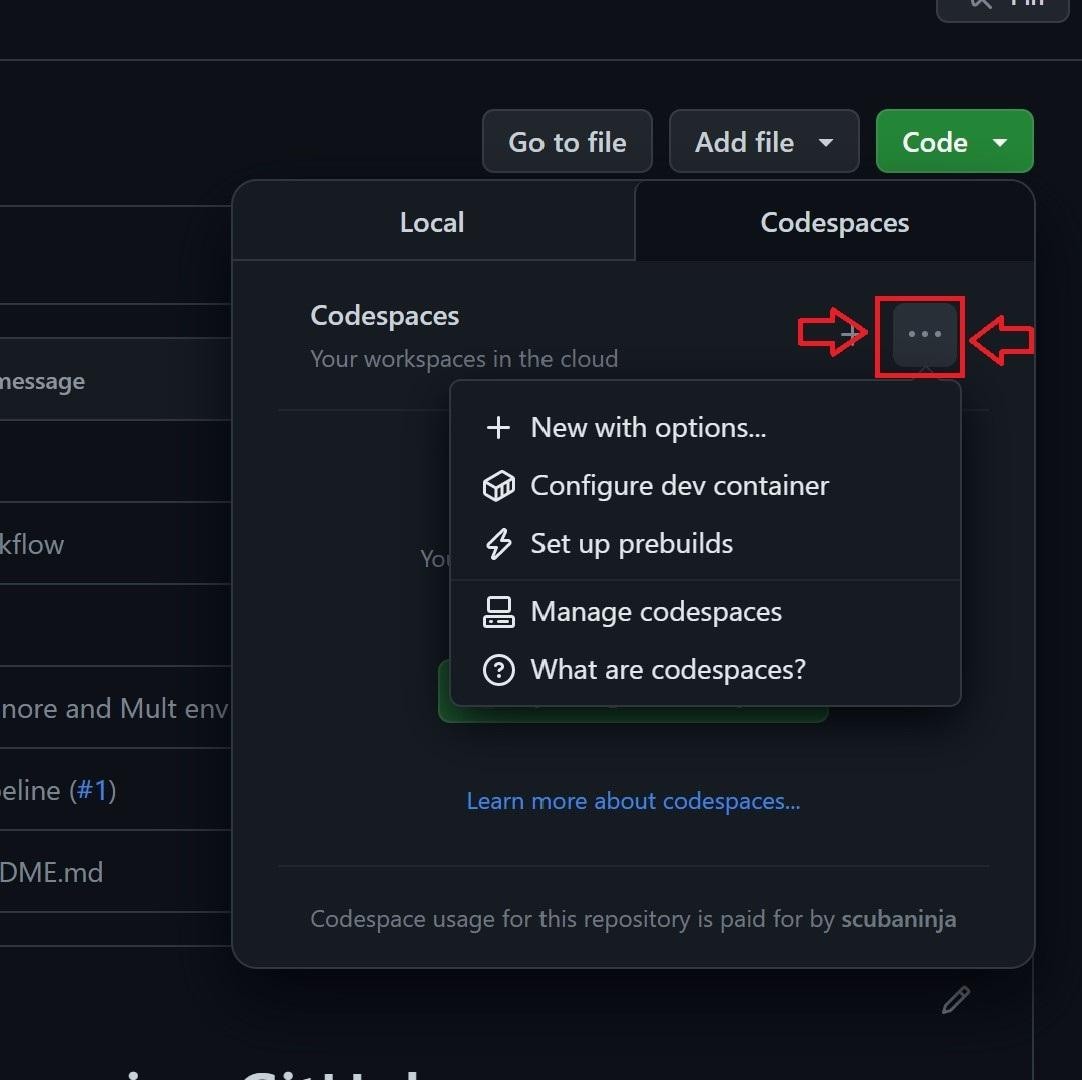Open 'Learn more about codespaces...' link
The height and width of the screenshot is (1080, 1082).
(x=633, y=801)
